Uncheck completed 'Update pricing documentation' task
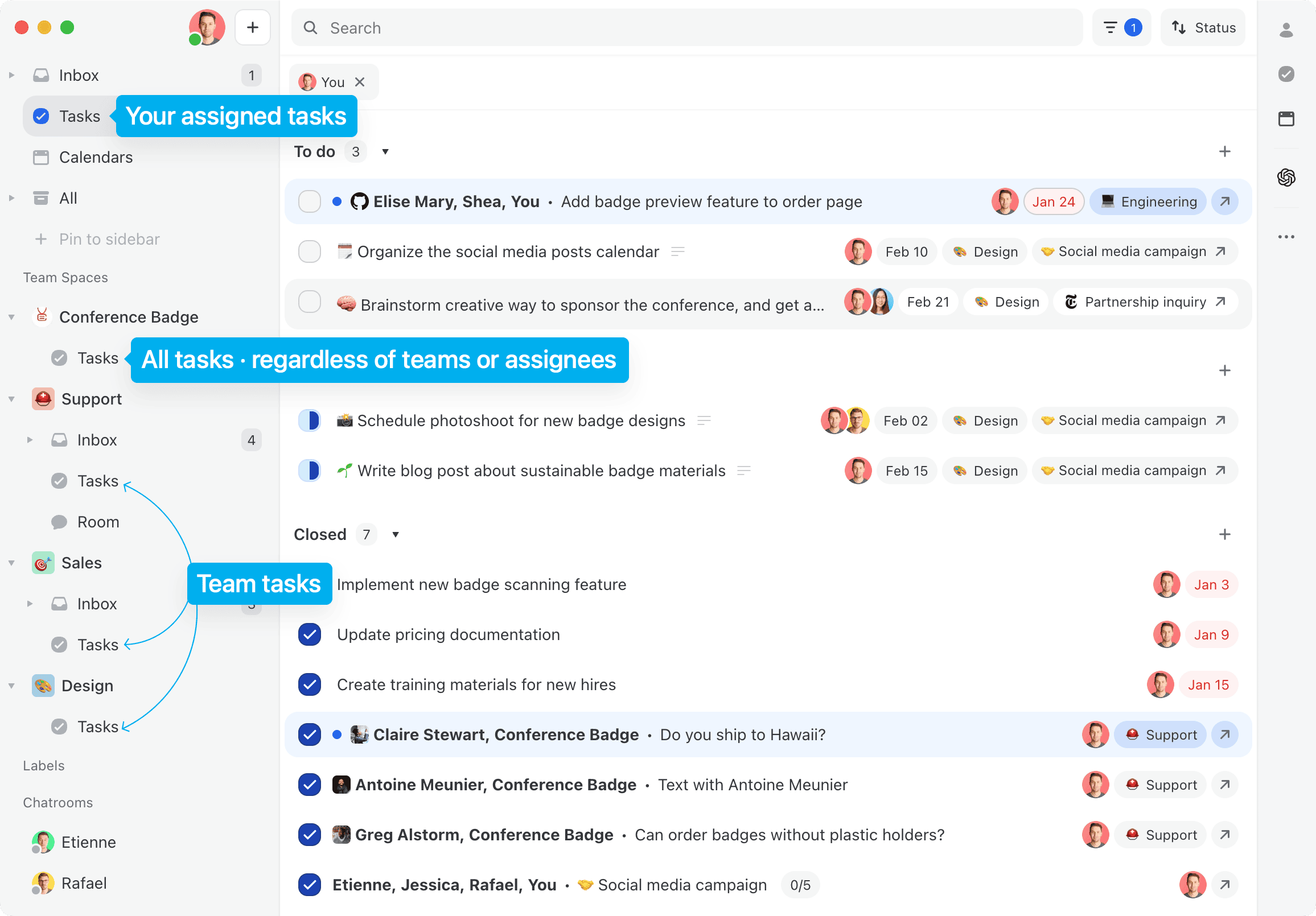Screen dimensions: 1316x916 click(310, 635)
